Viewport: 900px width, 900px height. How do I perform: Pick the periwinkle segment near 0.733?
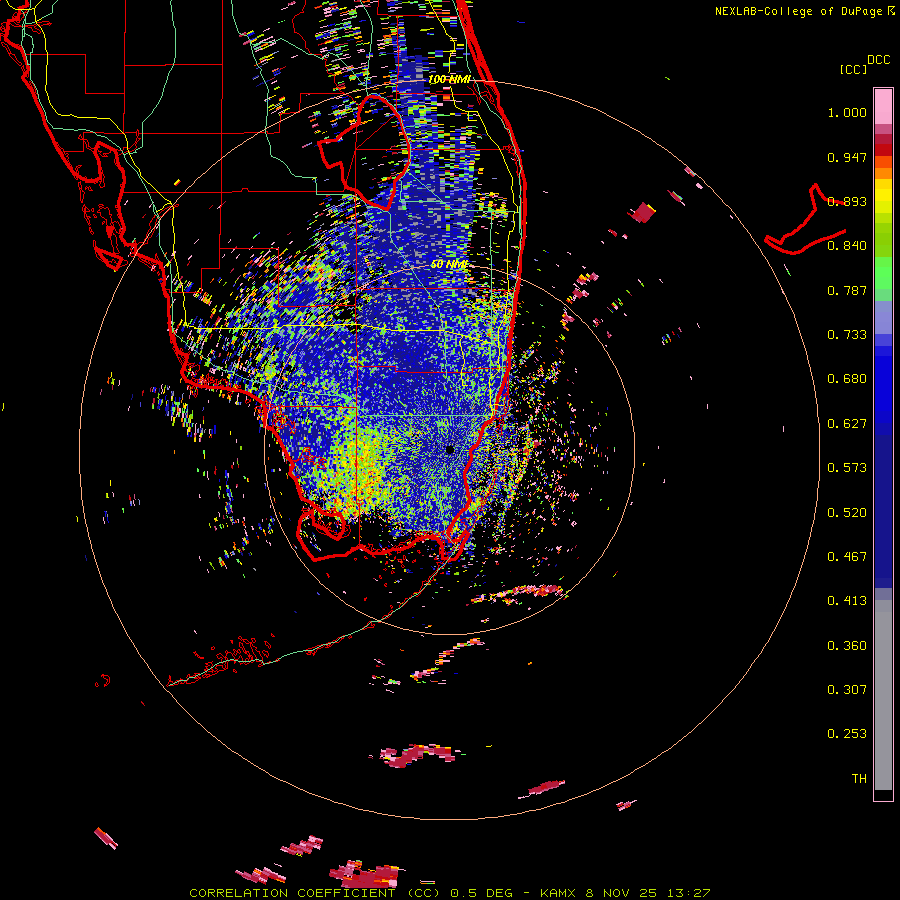coord(883,317)
